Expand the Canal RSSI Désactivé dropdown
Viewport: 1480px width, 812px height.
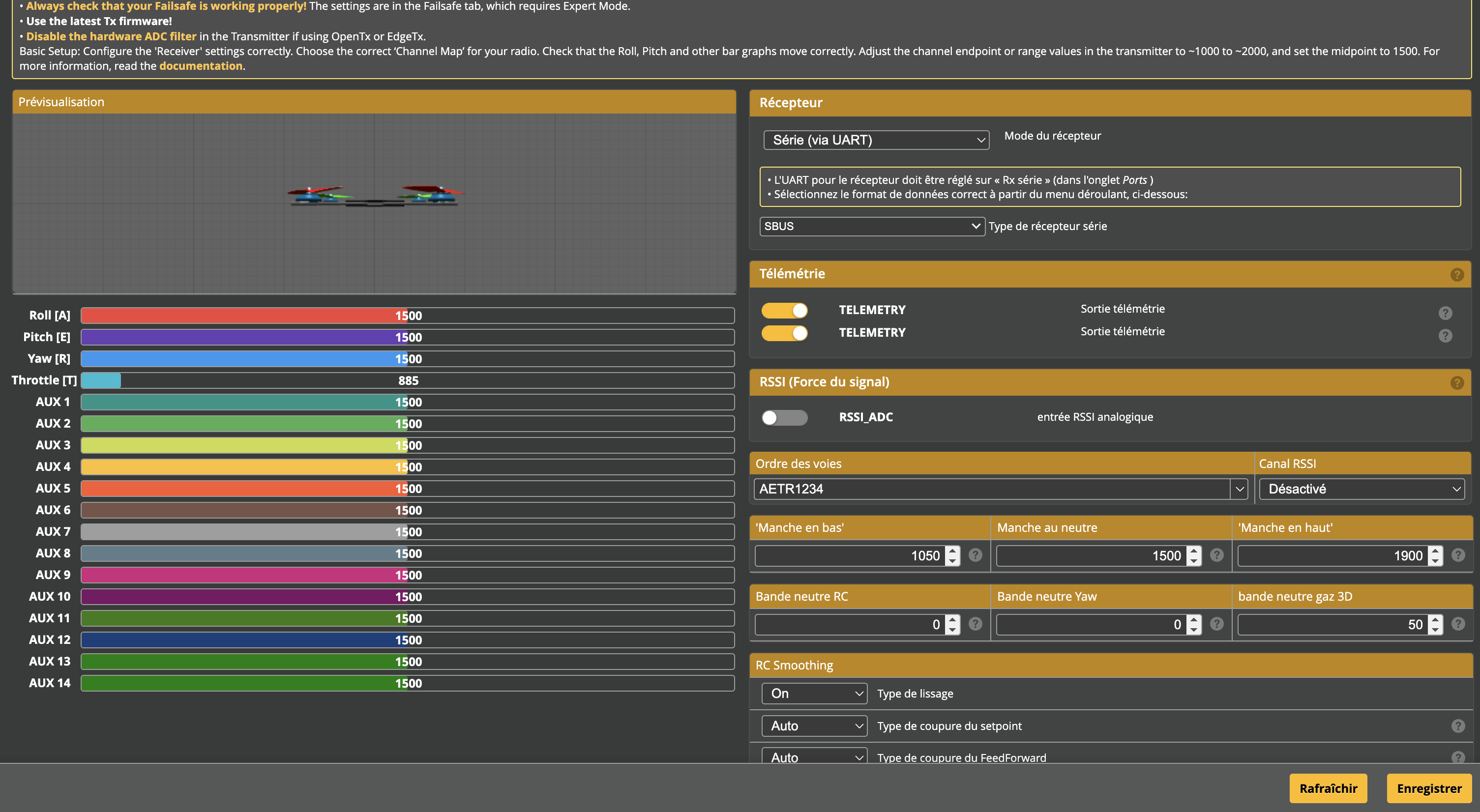click(x=1361, y=489)
